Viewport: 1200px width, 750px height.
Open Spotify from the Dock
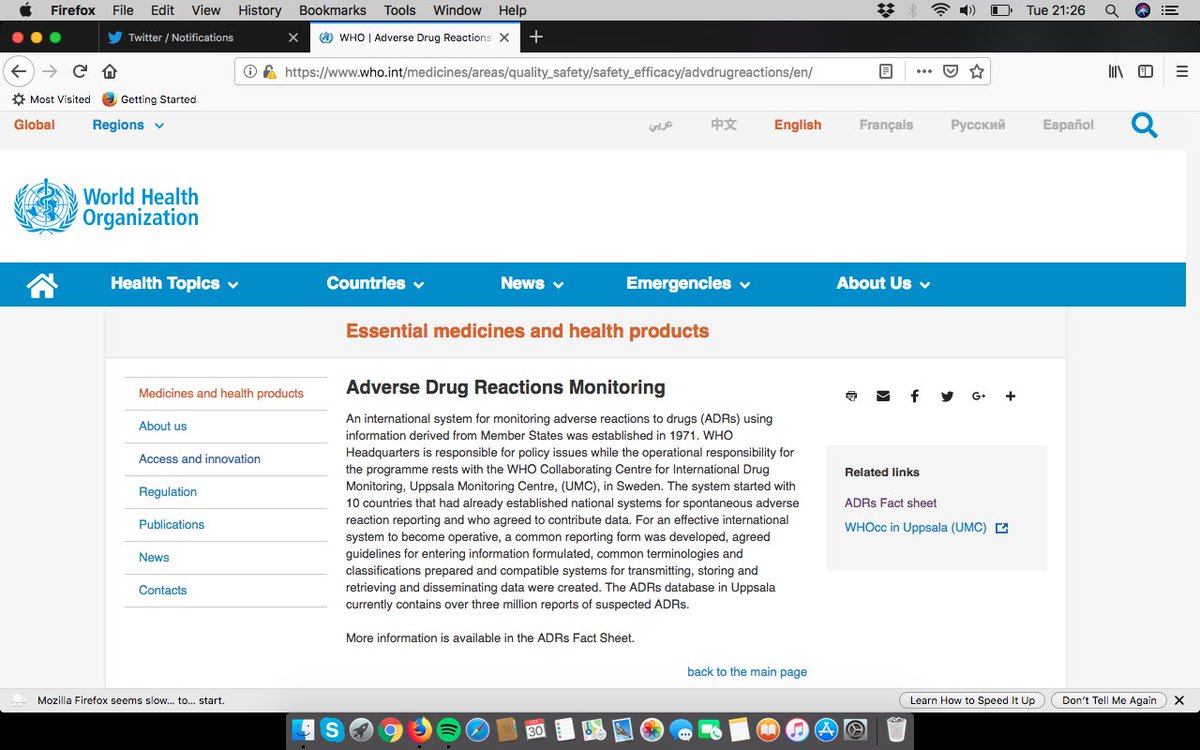(x=448, y=729)
